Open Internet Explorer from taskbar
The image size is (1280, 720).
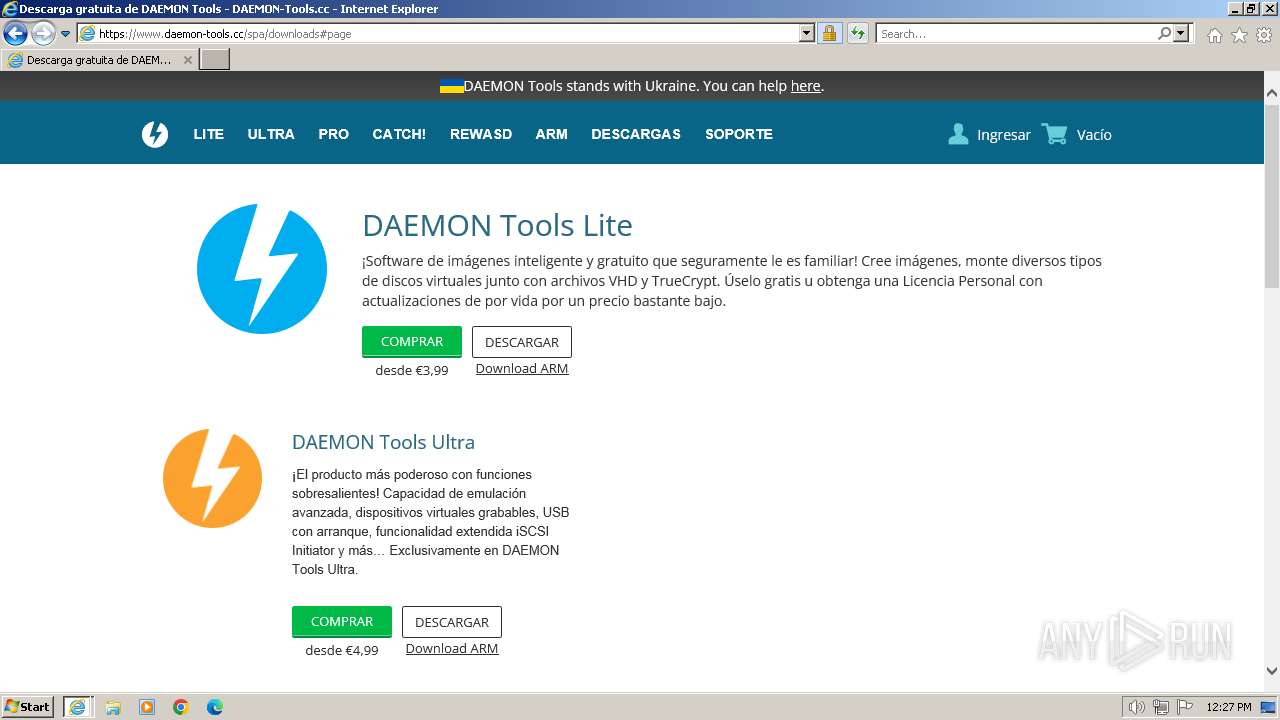pos(77,706)
